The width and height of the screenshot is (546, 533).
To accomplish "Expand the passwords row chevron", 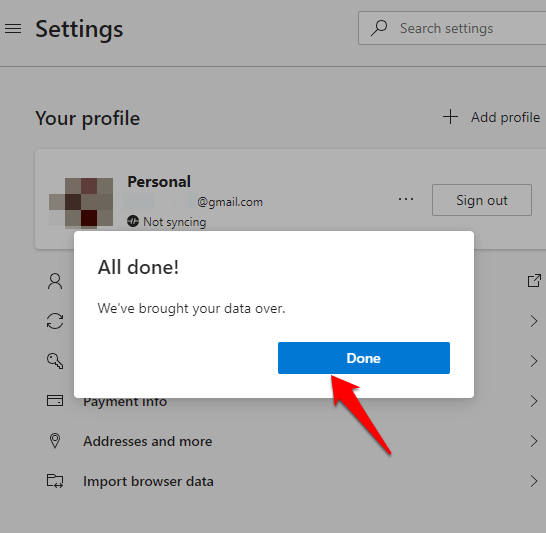I will pos(534,361).
